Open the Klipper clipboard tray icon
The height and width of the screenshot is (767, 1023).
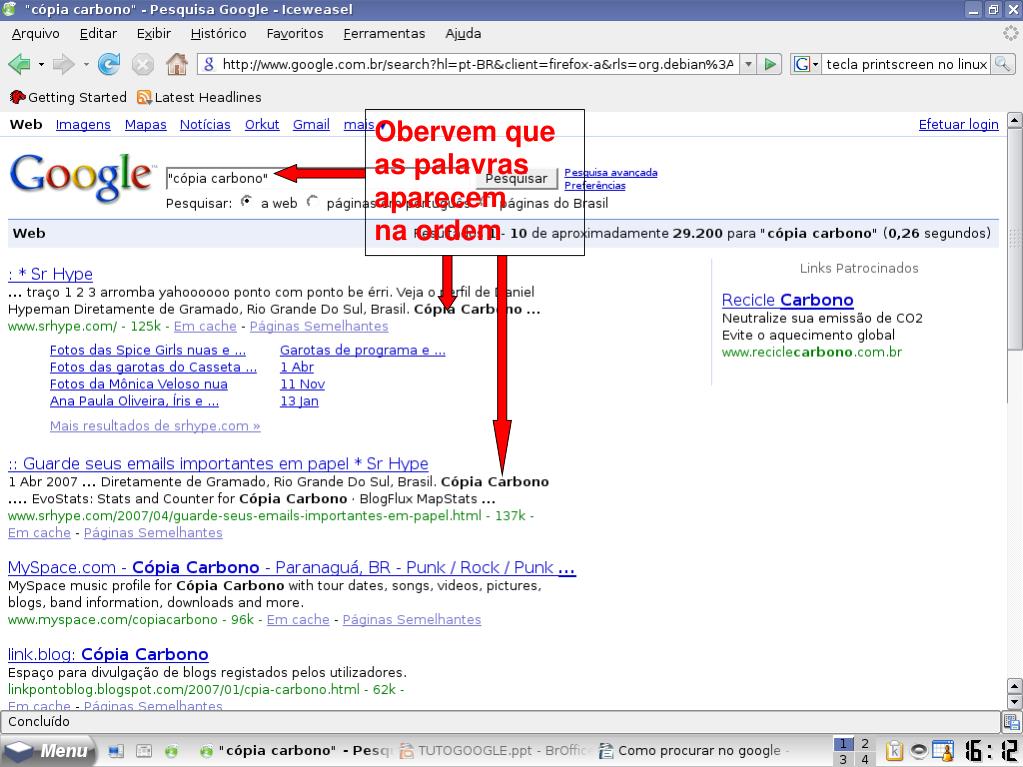coord(894,751)
